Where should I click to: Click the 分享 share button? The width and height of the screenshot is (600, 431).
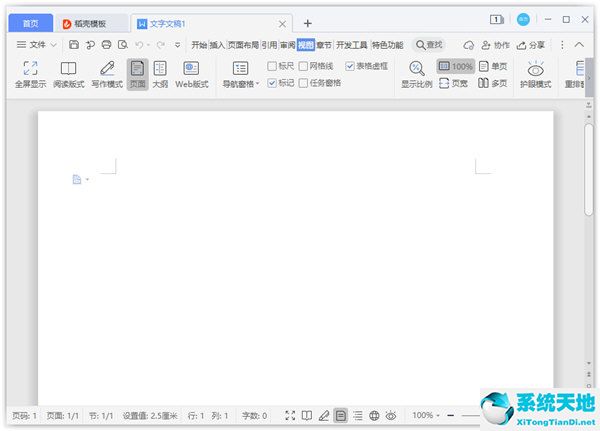point(531,45)
